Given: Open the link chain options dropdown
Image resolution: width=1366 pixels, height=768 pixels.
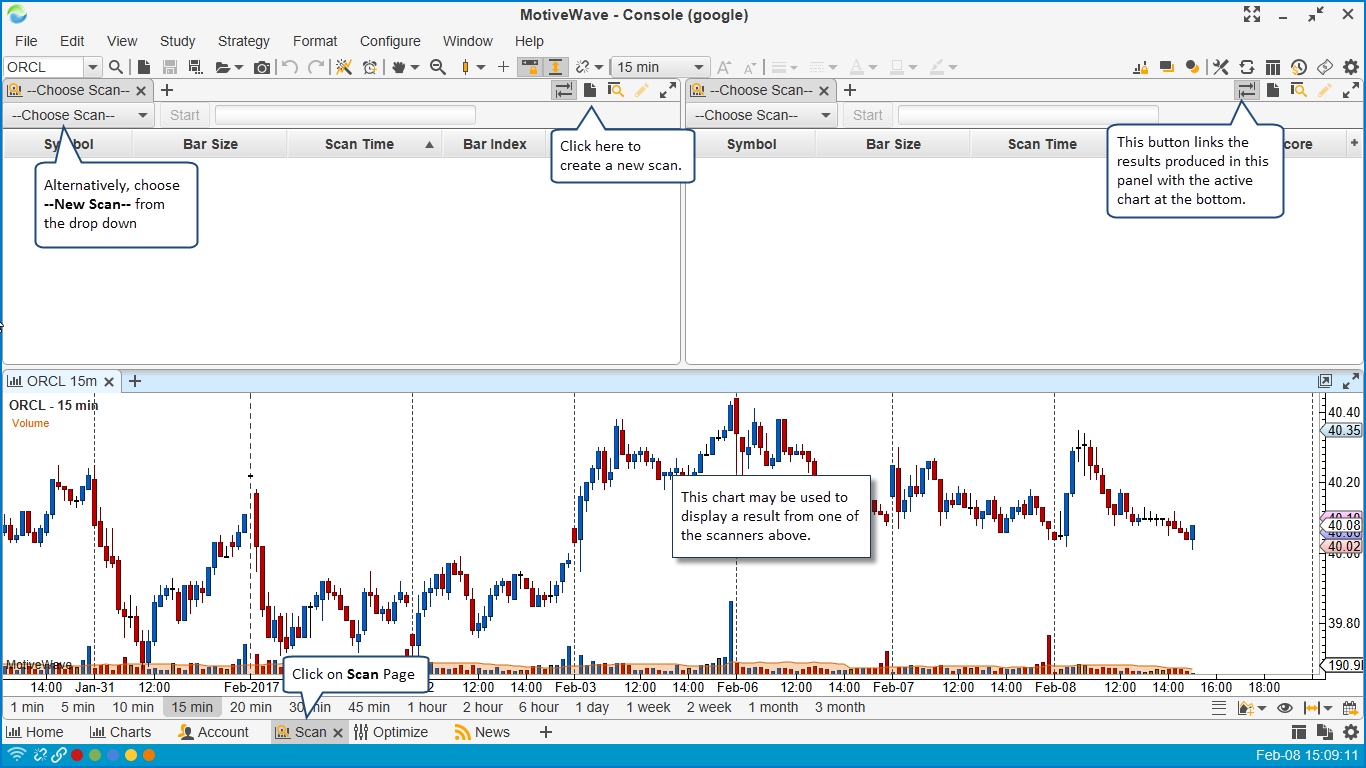Looking at the screenshot, I should (x=598, y=67).
